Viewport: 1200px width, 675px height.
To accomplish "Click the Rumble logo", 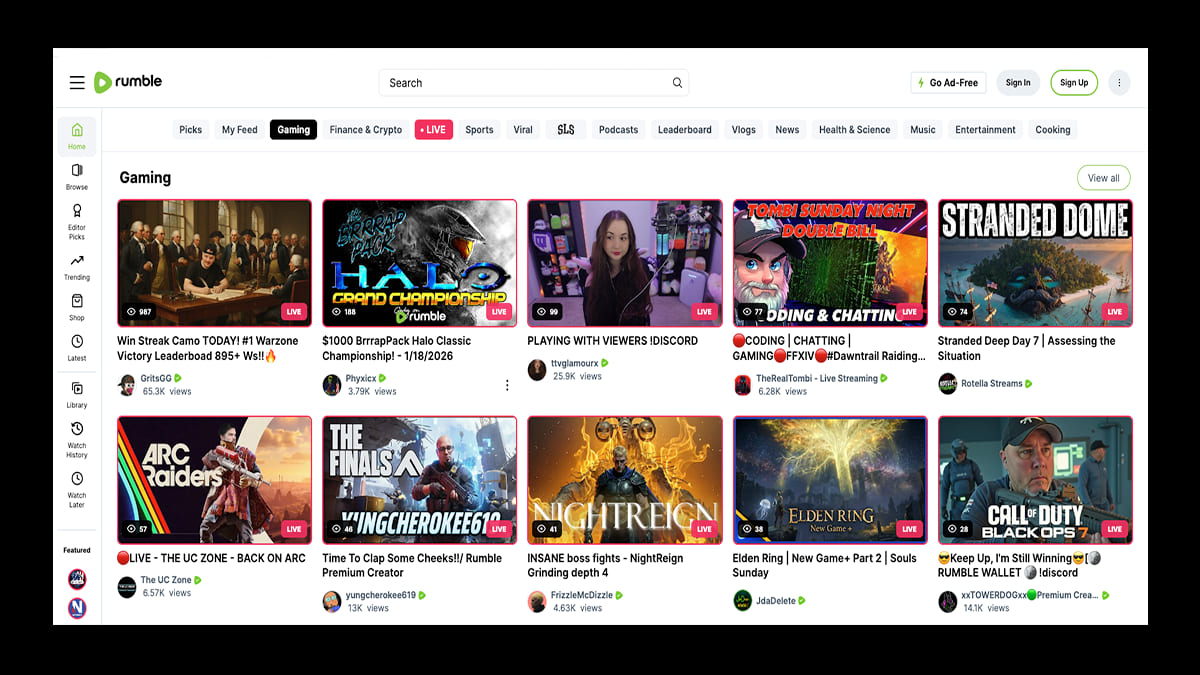I will coord(127,82).
